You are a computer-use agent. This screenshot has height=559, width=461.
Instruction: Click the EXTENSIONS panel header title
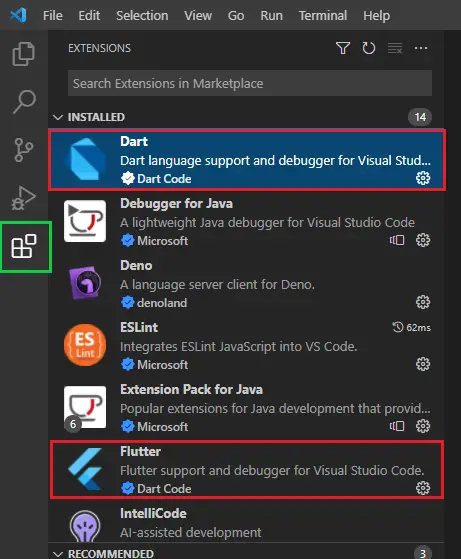(99, 48)
